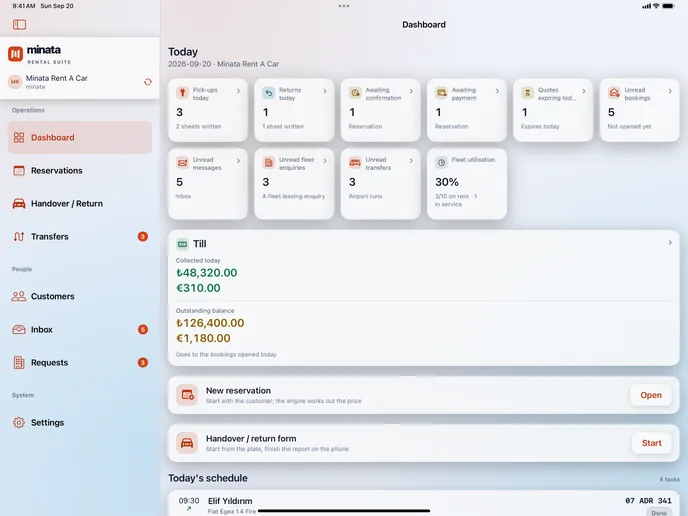
Task: Expand the Unread bookings chevron
Action: [670, 91]
